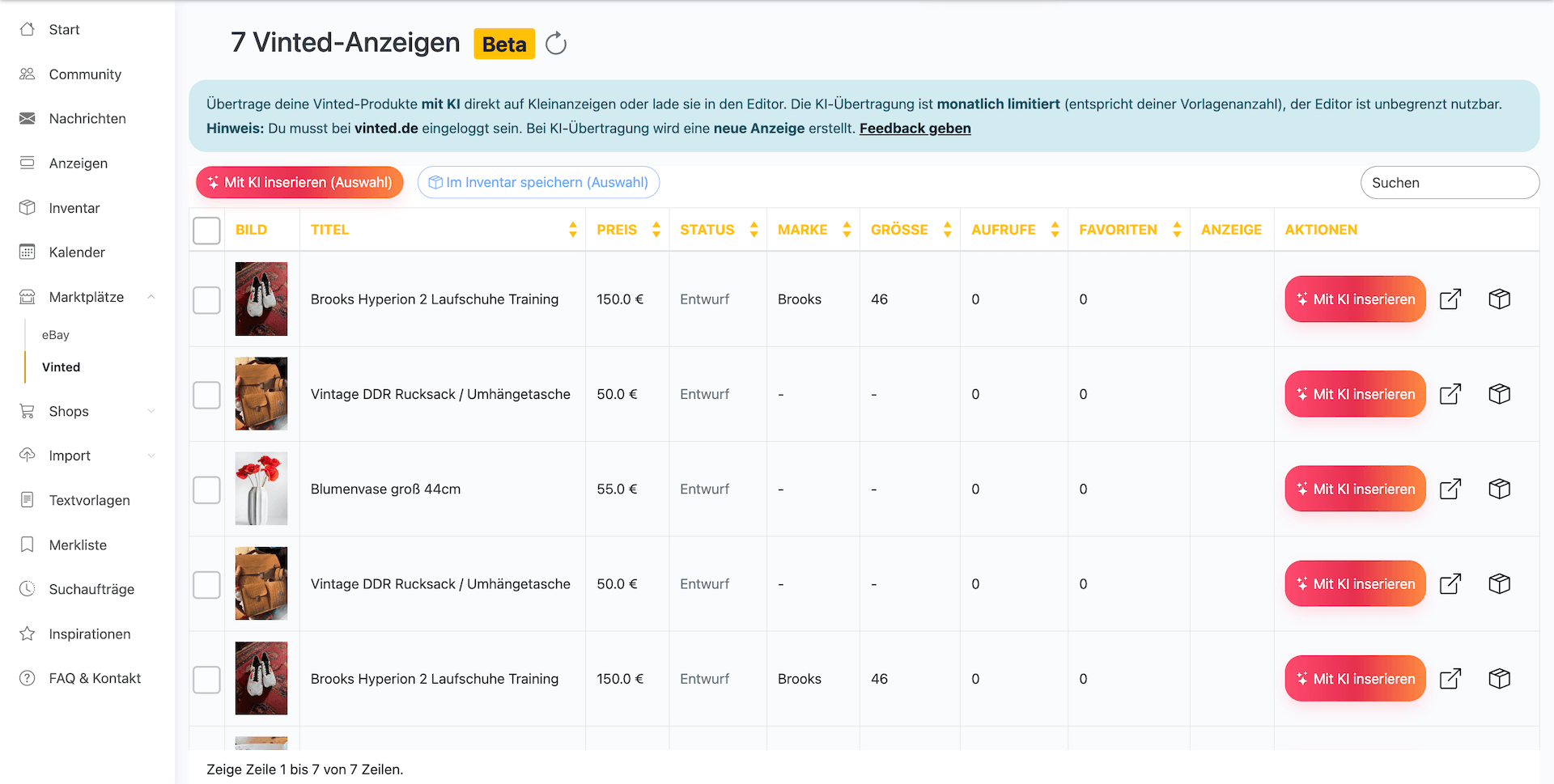Click inventory box icon in Blumenvase row

point(1499,489)
